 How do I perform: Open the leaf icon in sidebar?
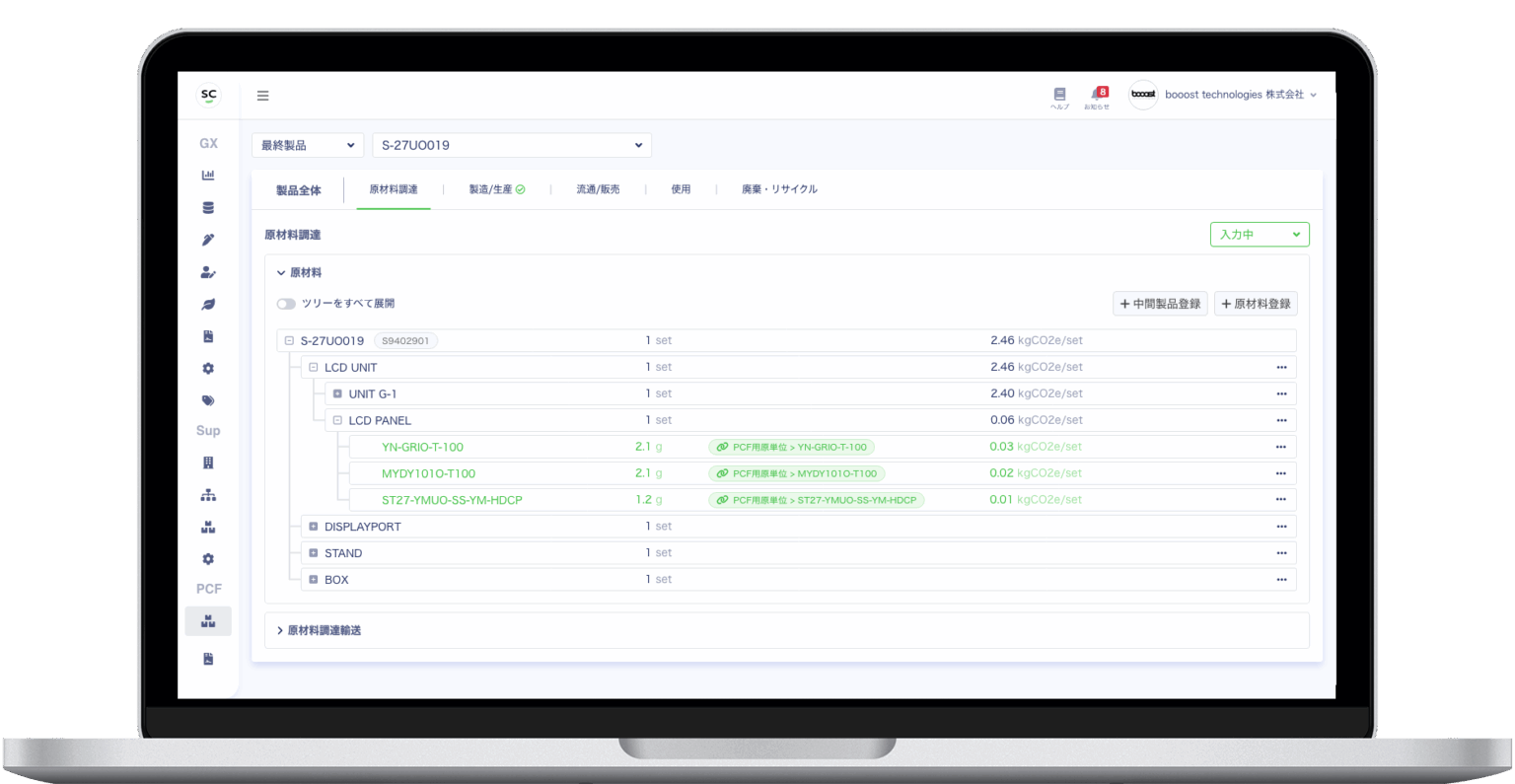[x=208, y=305]
